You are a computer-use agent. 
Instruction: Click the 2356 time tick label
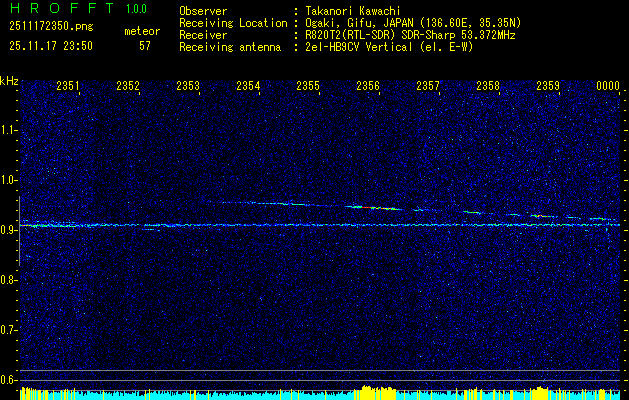(368, 85)
